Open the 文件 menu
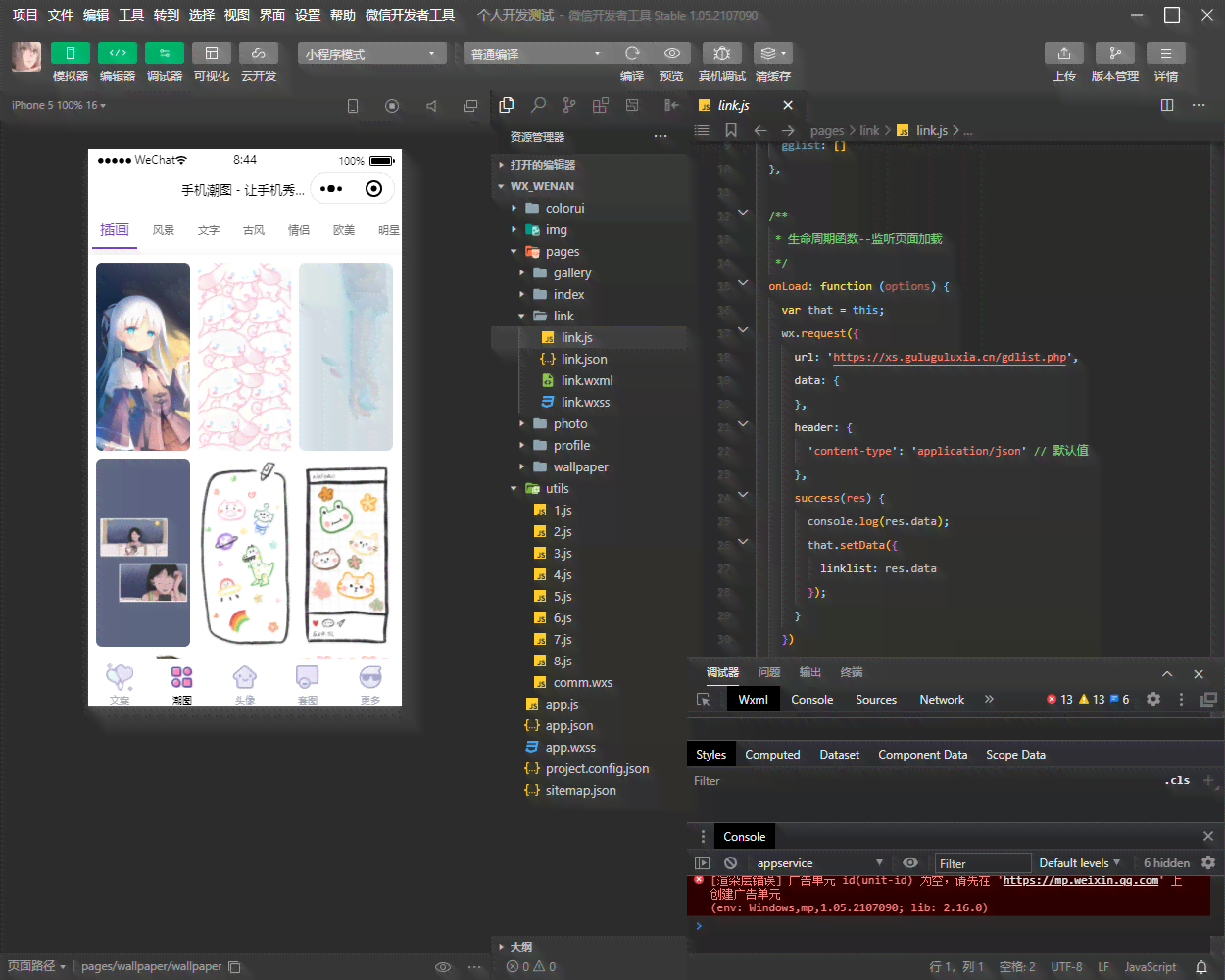The height and width of the screenshot is (980, 1225). tap(61, 15)
